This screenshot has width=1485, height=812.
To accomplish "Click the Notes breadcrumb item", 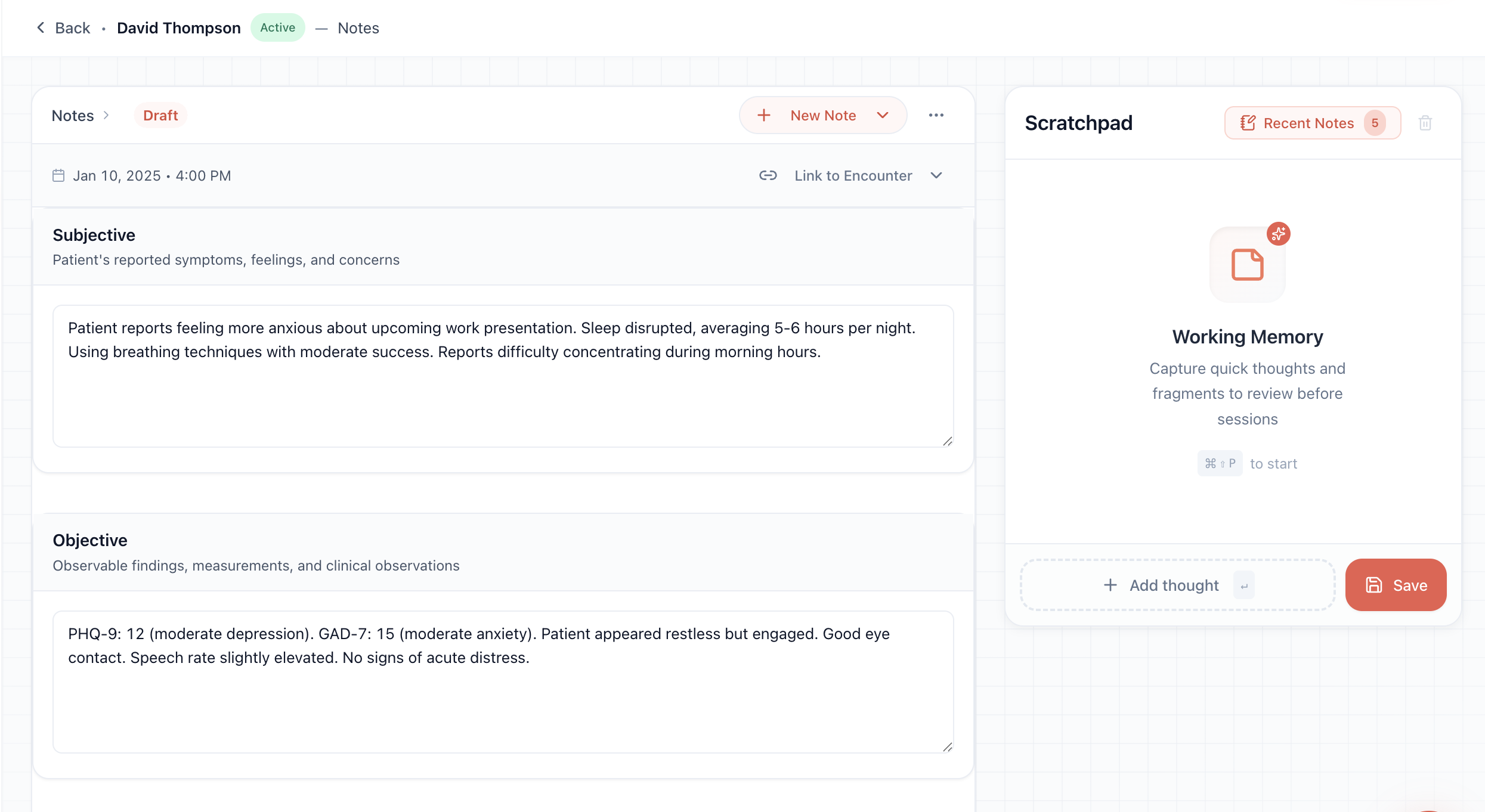I will coord(73,115).
